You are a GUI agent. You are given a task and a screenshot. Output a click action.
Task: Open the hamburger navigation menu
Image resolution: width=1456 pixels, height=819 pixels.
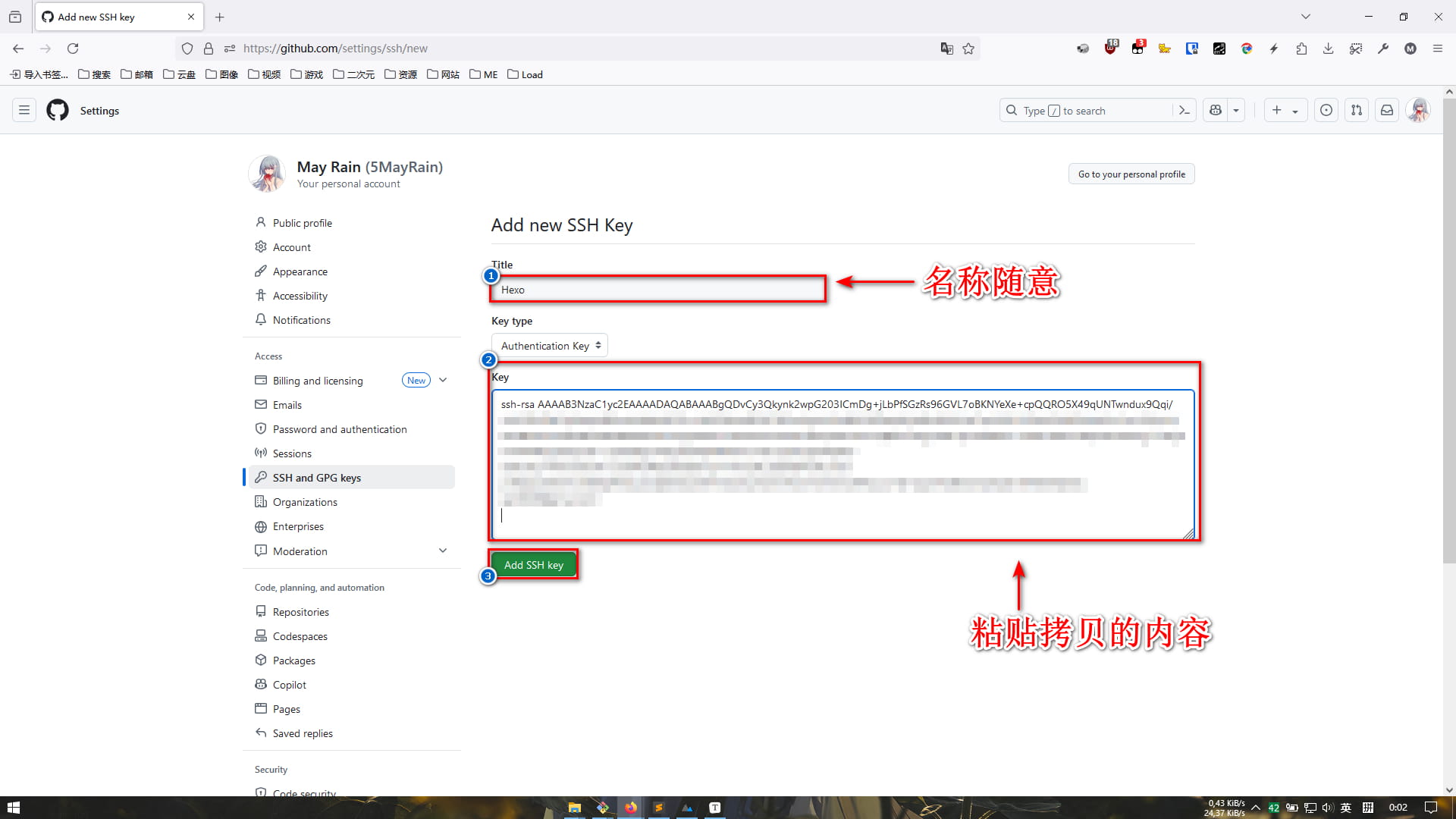pos(24,111)
